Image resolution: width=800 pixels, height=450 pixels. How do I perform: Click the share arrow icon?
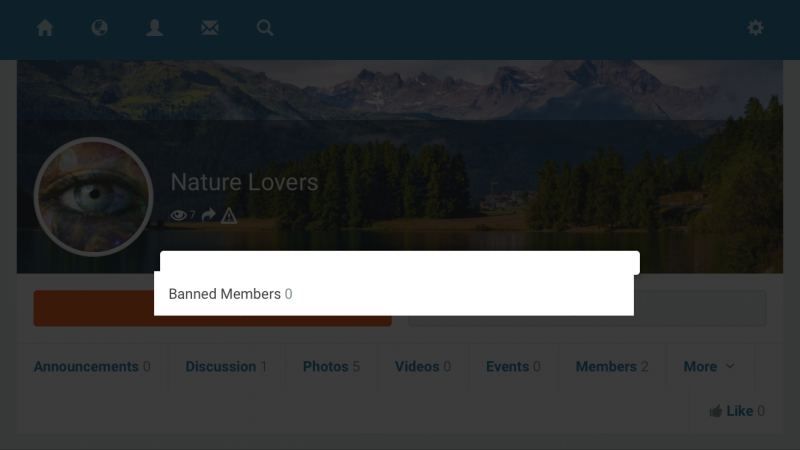tap(209, 215)
